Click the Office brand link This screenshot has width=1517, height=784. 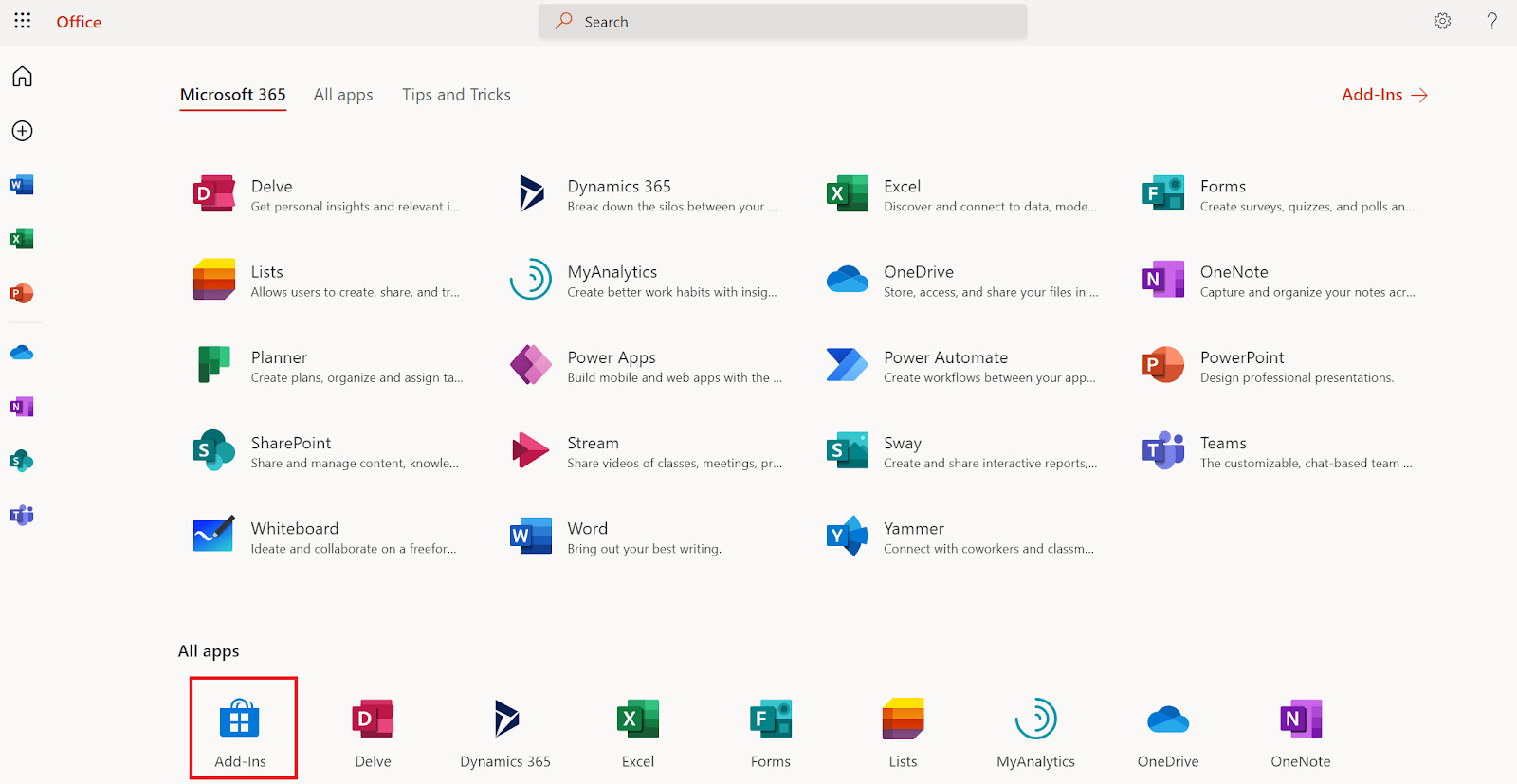(79, 22)
